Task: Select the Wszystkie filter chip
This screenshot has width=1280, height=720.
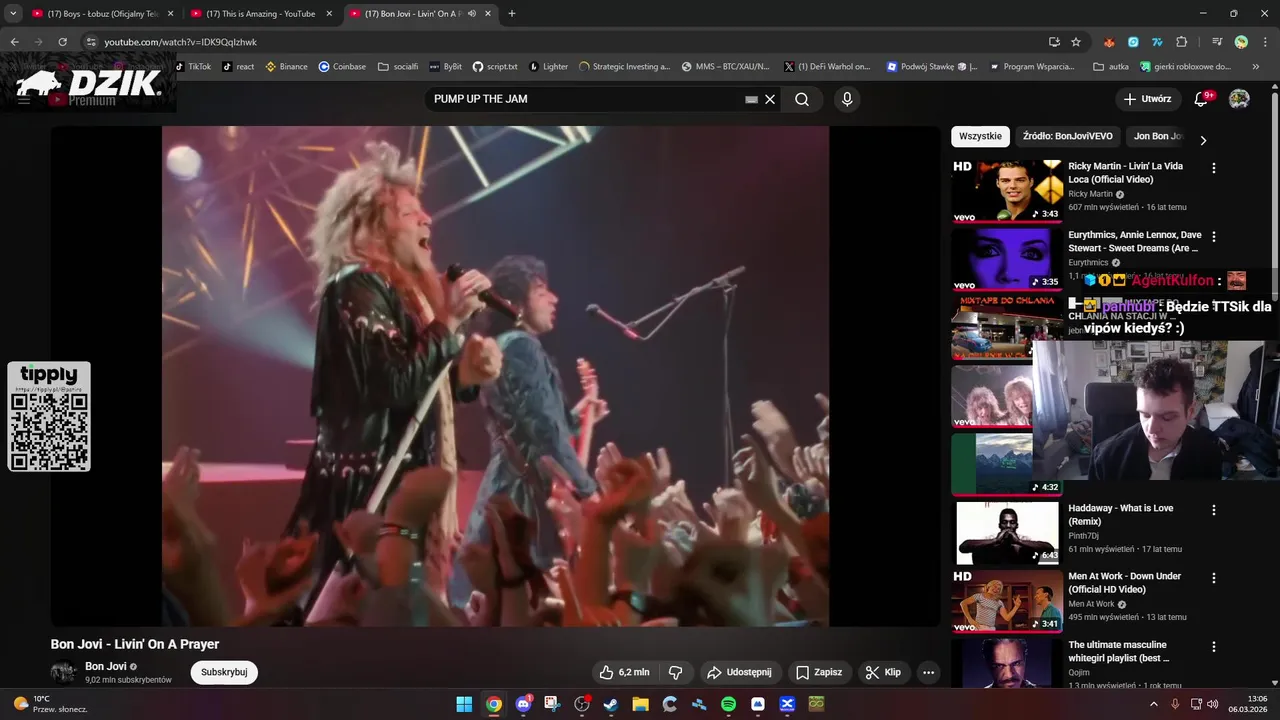Action: 980,136
